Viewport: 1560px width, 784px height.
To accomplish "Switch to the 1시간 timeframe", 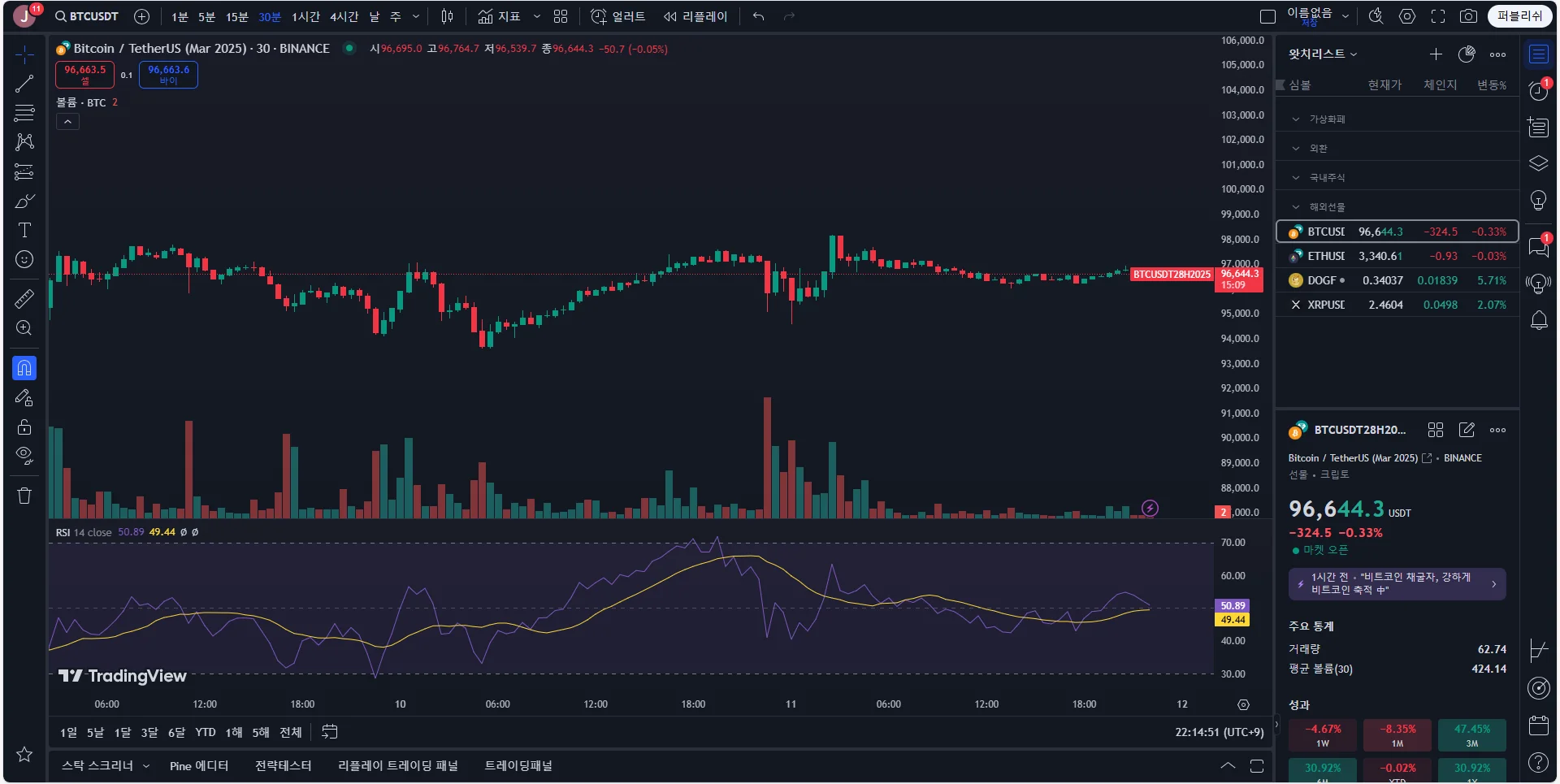I will coord(306,16).
